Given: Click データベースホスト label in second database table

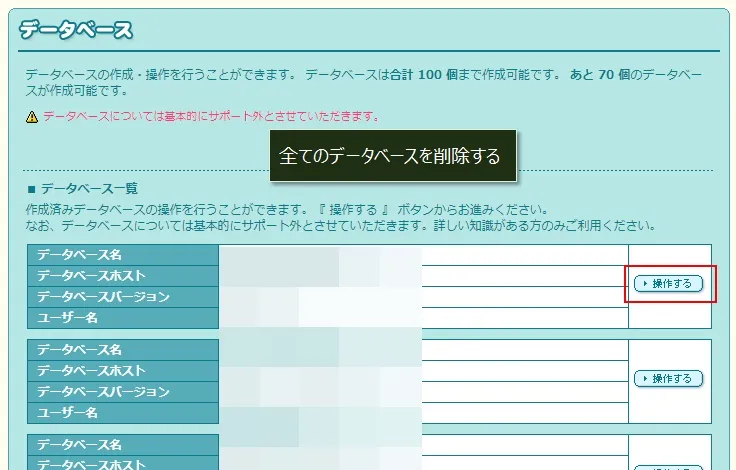Looking at the screenshot, I should point(91,370).
